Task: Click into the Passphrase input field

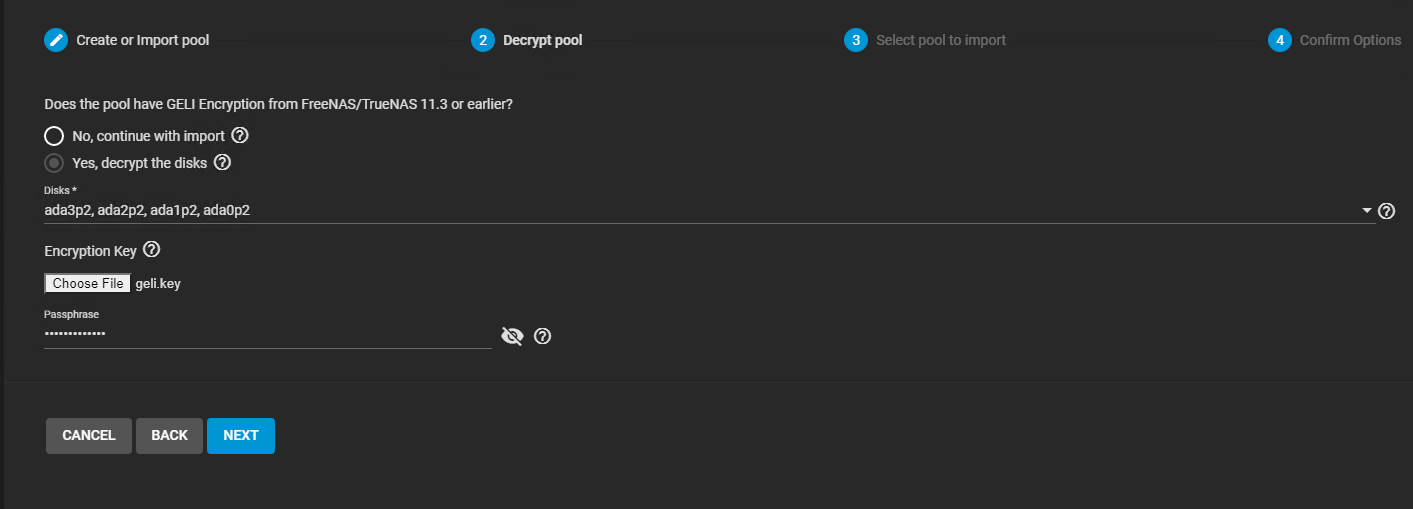Action: (268, 334)
